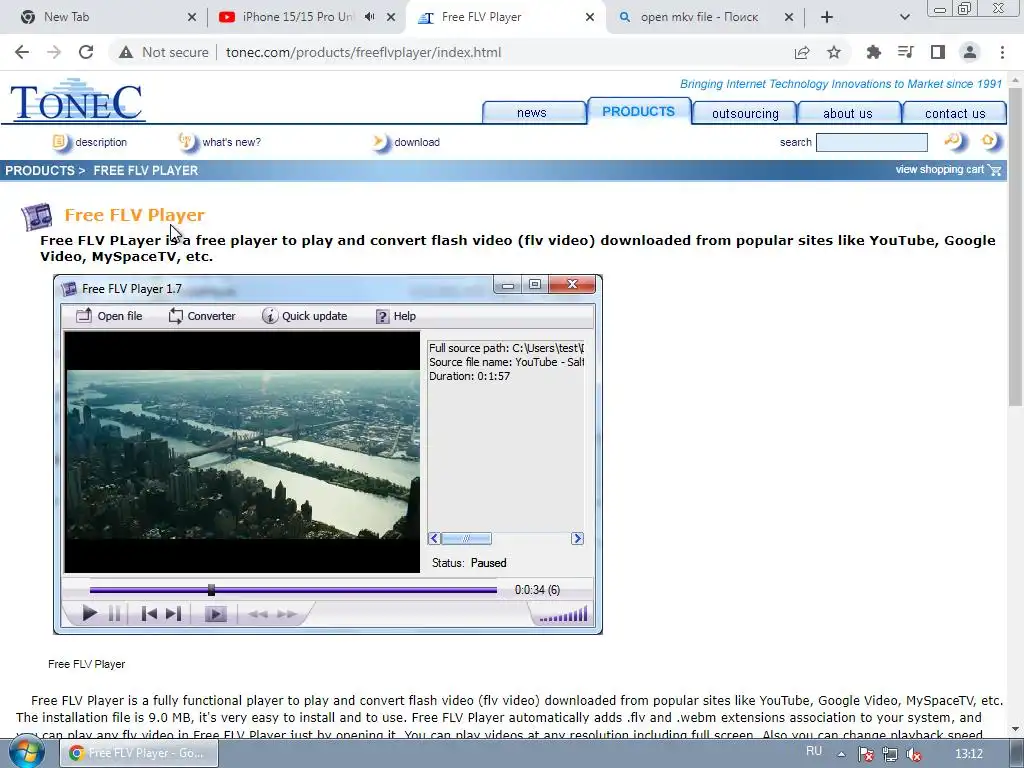
Task: Click the Free FLV Player Chrome taskbar button
Action: (139, 754)
